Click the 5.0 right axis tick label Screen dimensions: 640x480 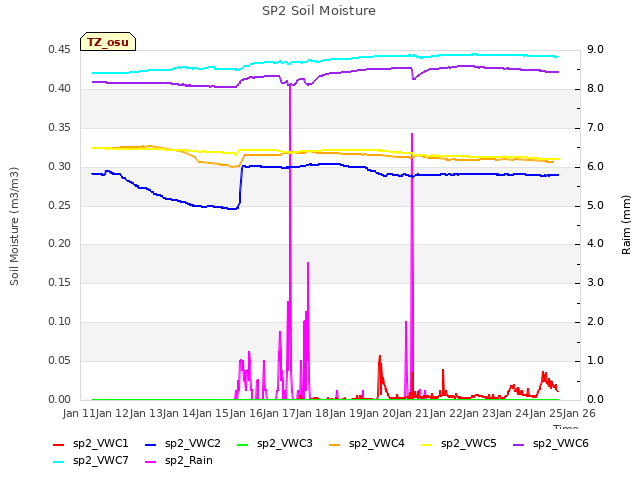click(x=595, y=206)
